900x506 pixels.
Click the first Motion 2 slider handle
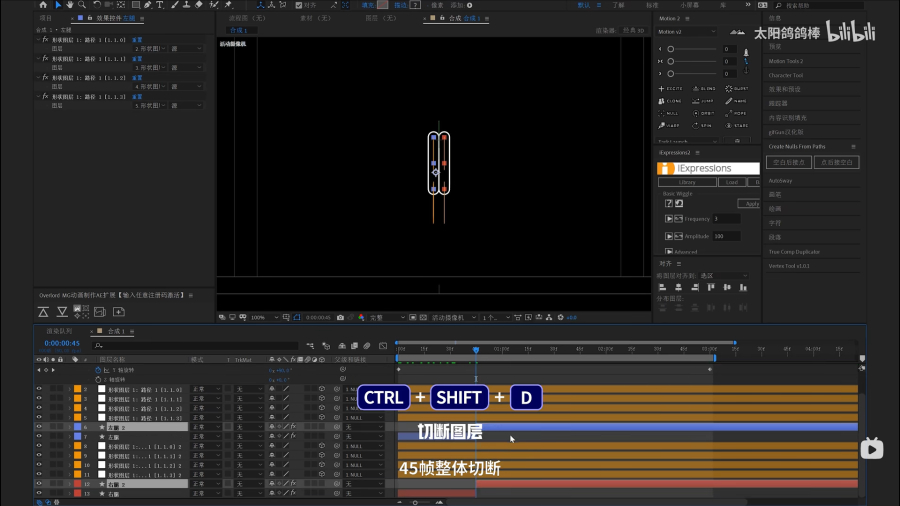coord(670,49)
